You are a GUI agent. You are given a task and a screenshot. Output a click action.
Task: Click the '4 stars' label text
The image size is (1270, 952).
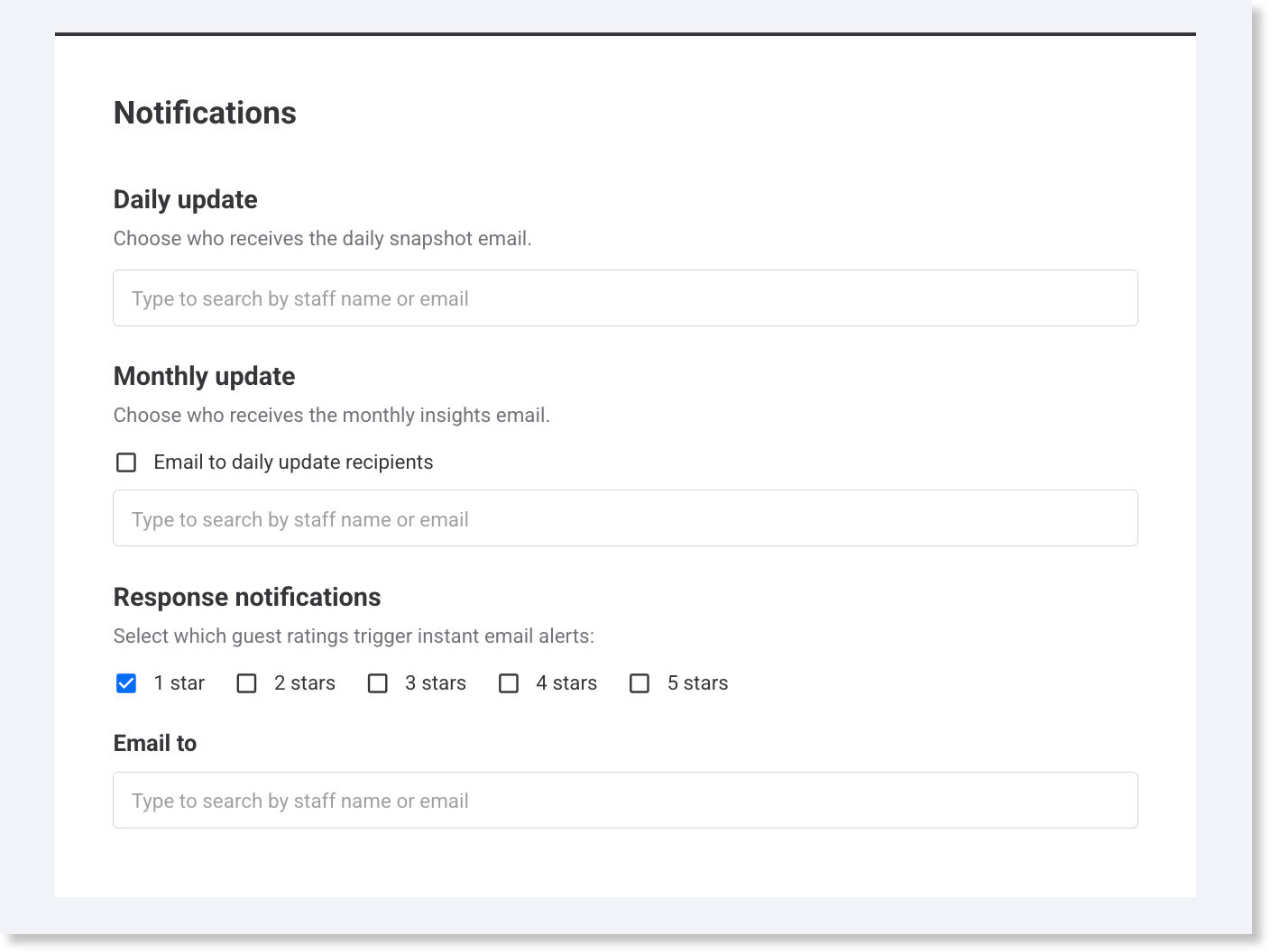point(566,683)
